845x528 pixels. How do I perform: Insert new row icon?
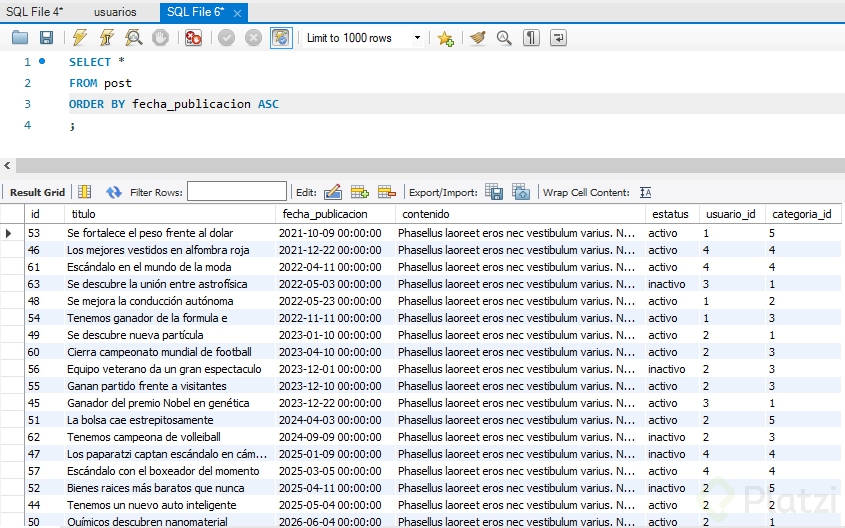(359, 192)
